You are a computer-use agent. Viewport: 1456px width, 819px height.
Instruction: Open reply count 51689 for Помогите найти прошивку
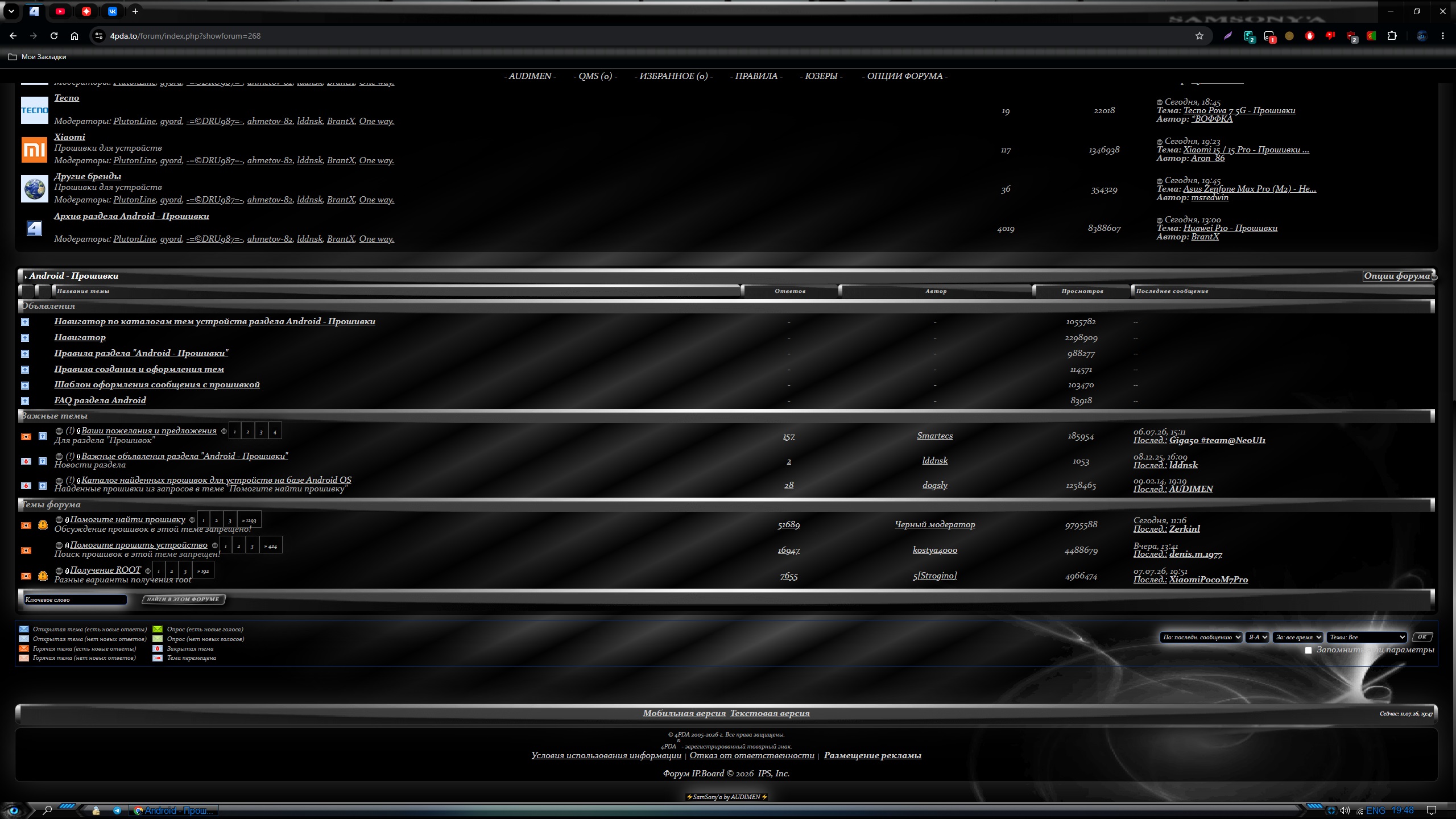pos(789,525)
